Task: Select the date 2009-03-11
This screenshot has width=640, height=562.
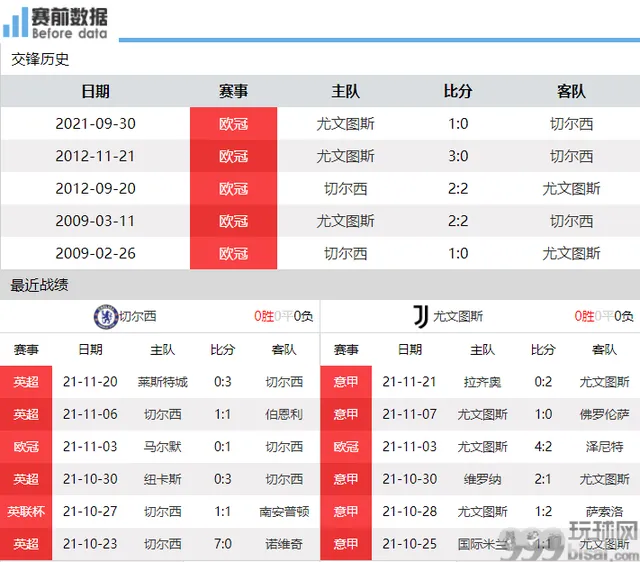Action: pos(96,221)
